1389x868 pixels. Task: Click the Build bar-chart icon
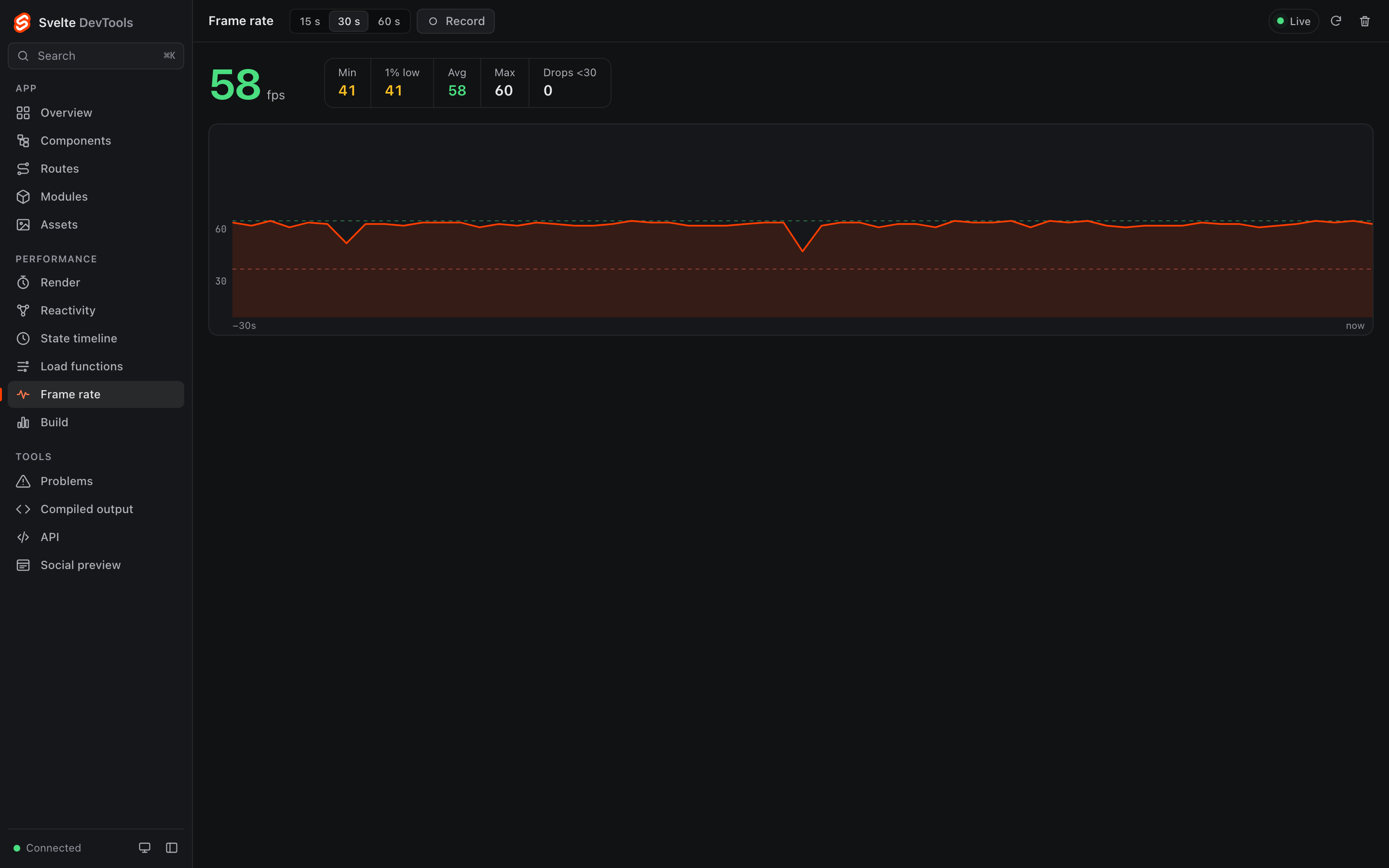tap(23, 422)
